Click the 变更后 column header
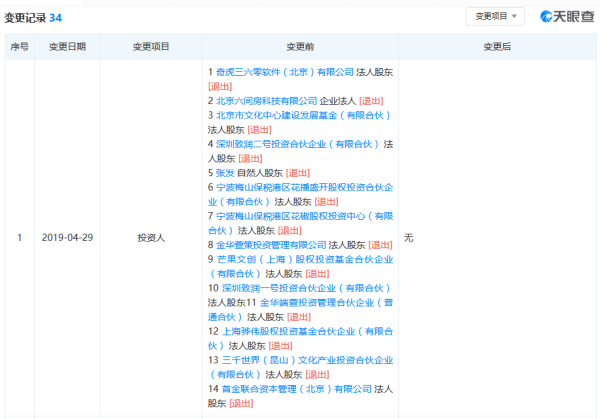600x419 pixels. [x=497, y=47]
